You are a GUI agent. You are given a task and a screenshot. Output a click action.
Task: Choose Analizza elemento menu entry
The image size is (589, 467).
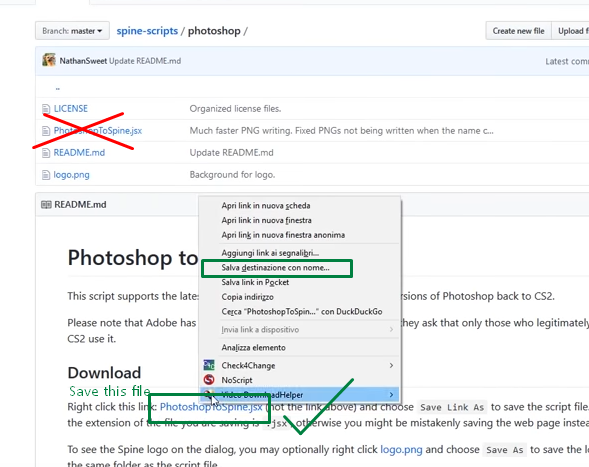300,348
